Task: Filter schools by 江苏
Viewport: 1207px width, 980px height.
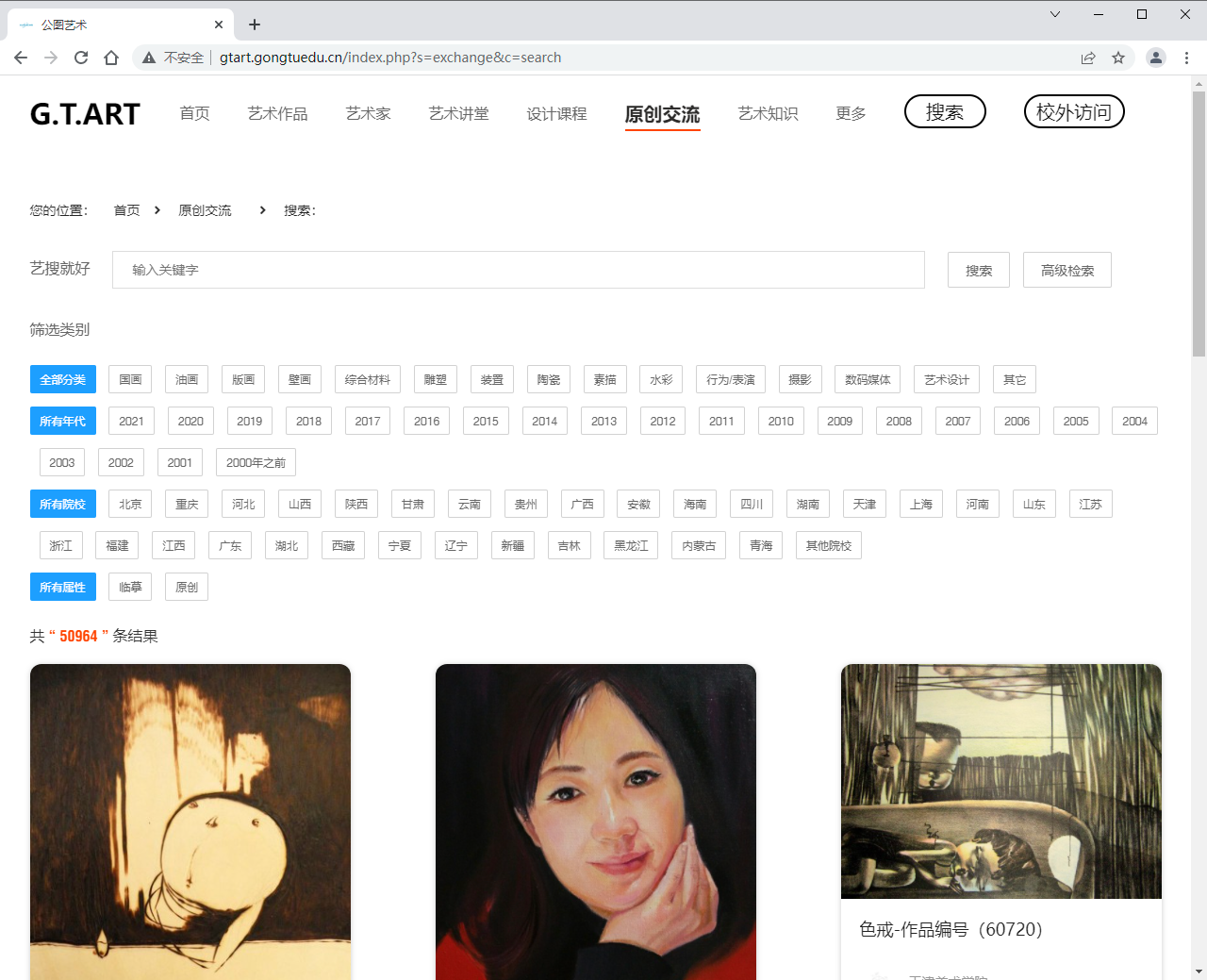Action: (1091, 504)
